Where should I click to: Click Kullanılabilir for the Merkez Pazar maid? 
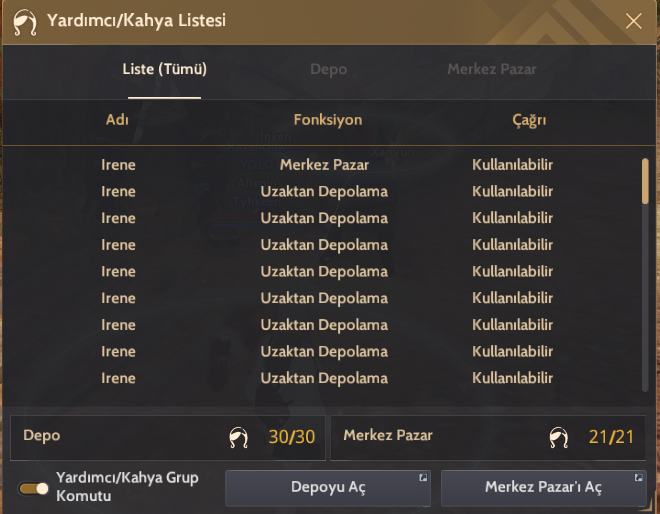pos(512,165)
